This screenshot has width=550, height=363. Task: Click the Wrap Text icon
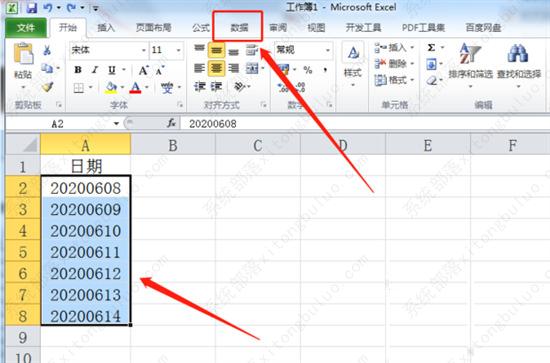tap(252, 50)
